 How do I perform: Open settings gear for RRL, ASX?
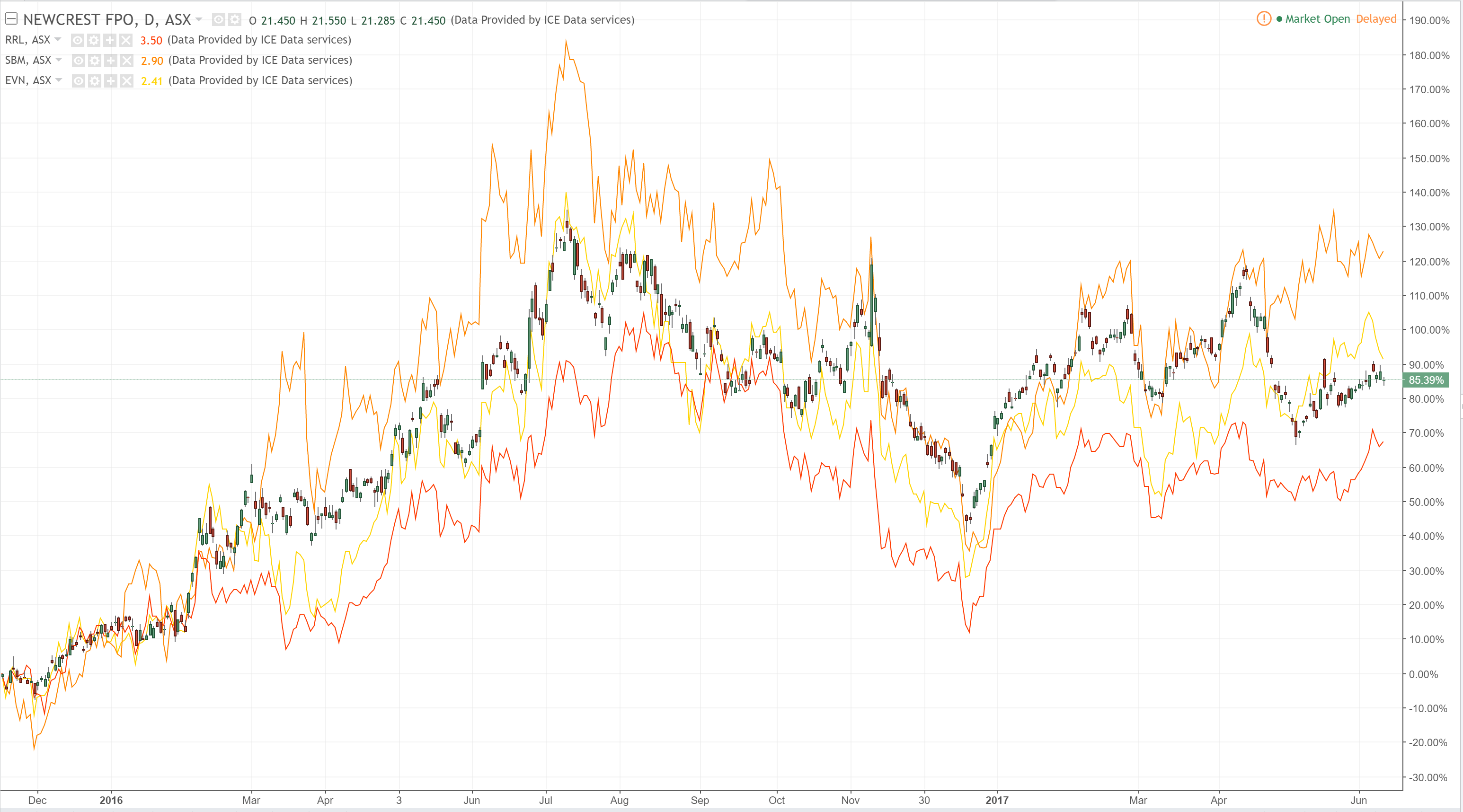point(94,40)
